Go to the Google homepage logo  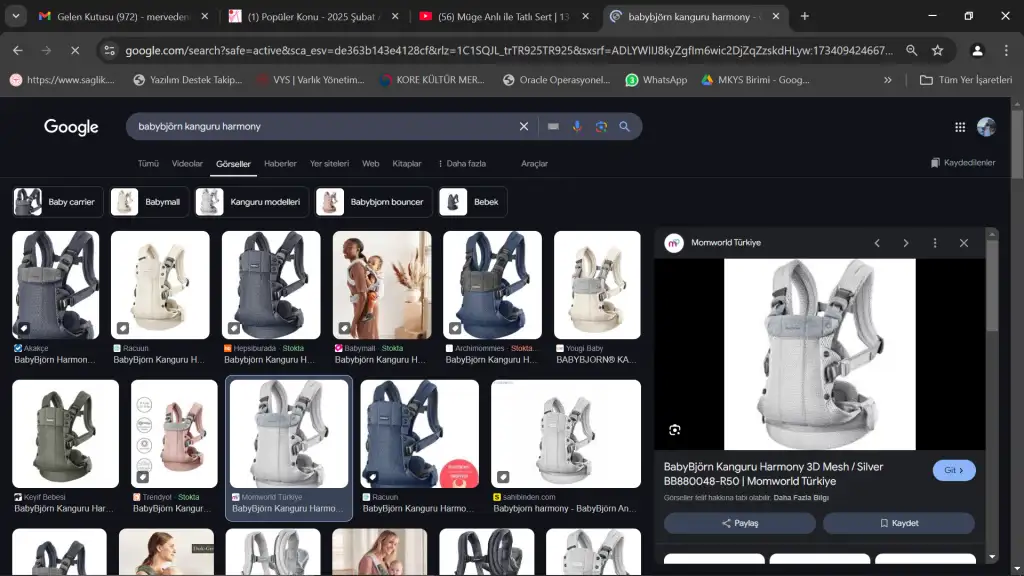coord(71,127)
